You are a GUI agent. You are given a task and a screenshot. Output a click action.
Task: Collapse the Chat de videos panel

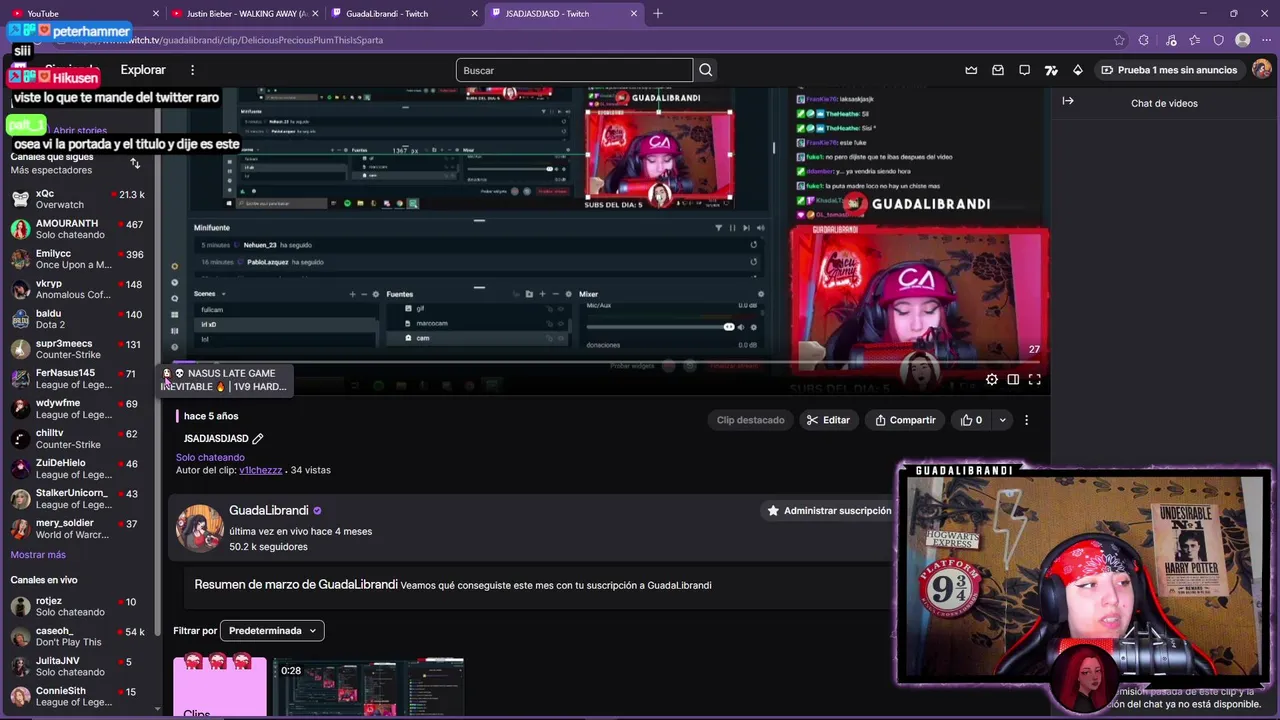(1068, 101)
